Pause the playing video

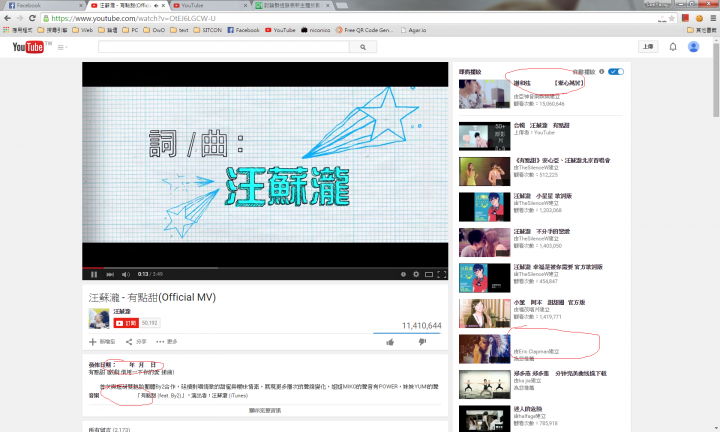click(94, 274)
